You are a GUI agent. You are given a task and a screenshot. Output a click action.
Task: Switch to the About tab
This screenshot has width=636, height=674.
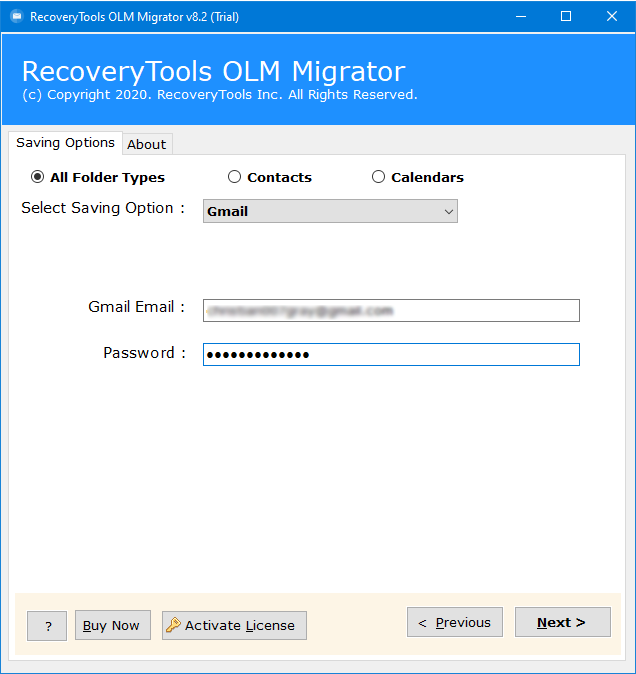(147, 144)
